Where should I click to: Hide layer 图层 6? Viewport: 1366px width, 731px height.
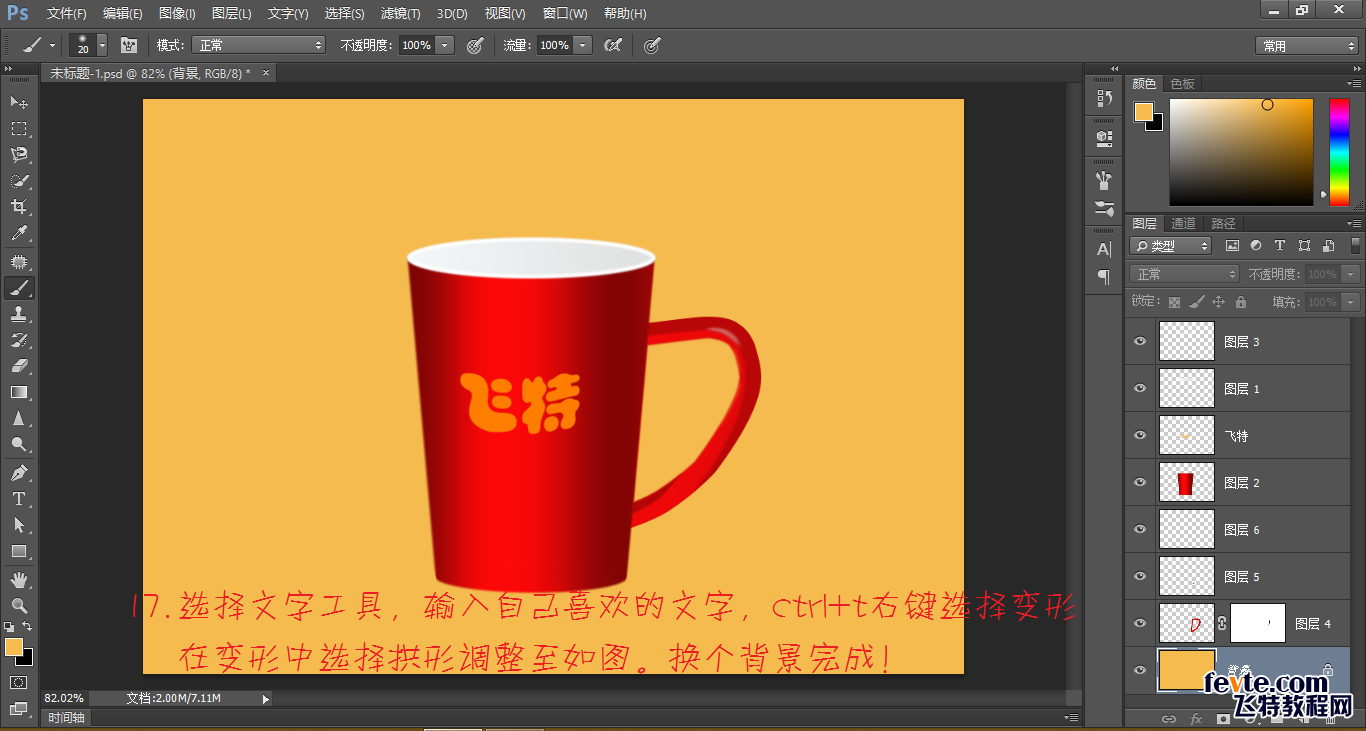(1140, 529)
